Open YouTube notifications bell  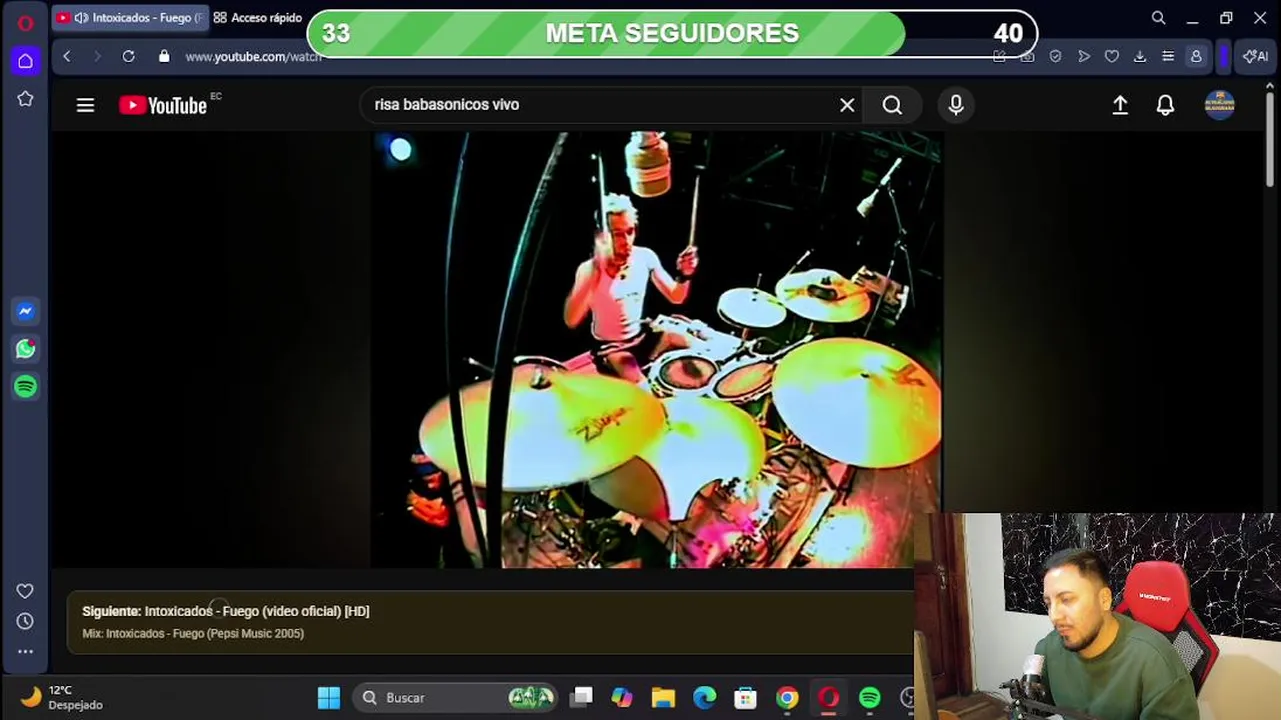click(1165, 105)
